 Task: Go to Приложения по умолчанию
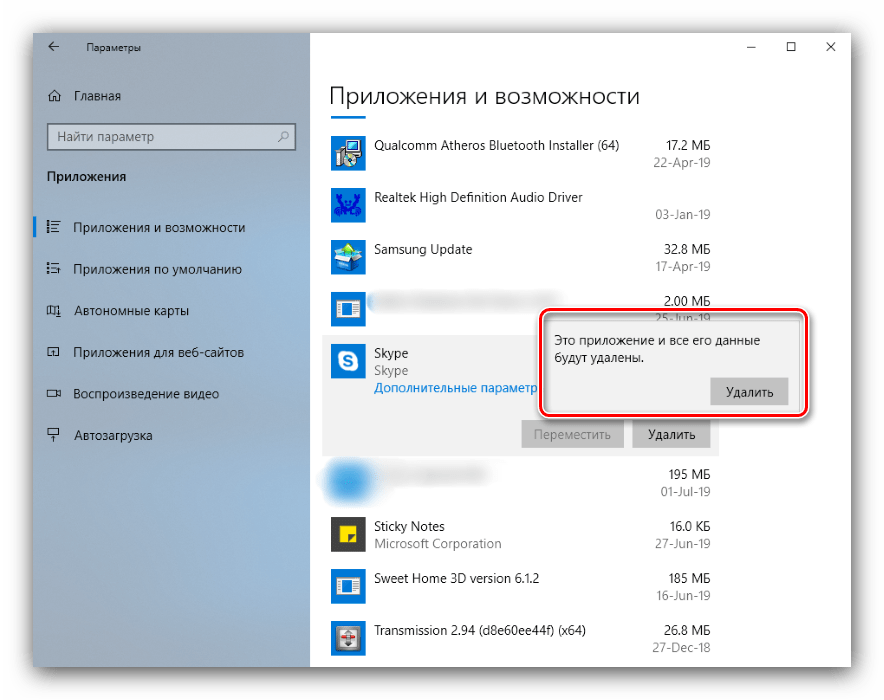(157, 269)
